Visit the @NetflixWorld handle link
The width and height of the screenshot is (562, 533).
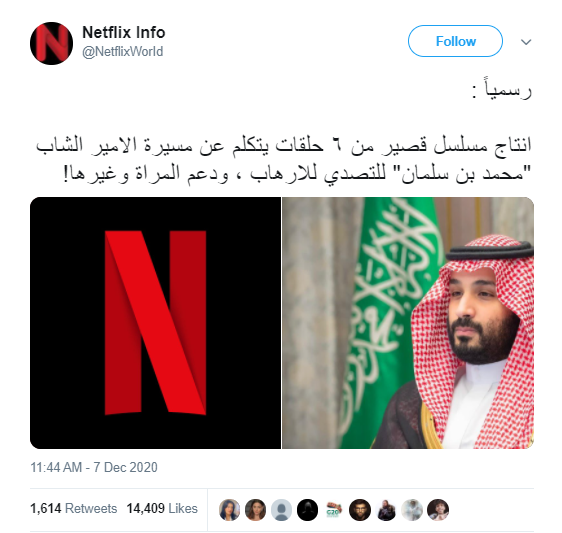(123, 52)
